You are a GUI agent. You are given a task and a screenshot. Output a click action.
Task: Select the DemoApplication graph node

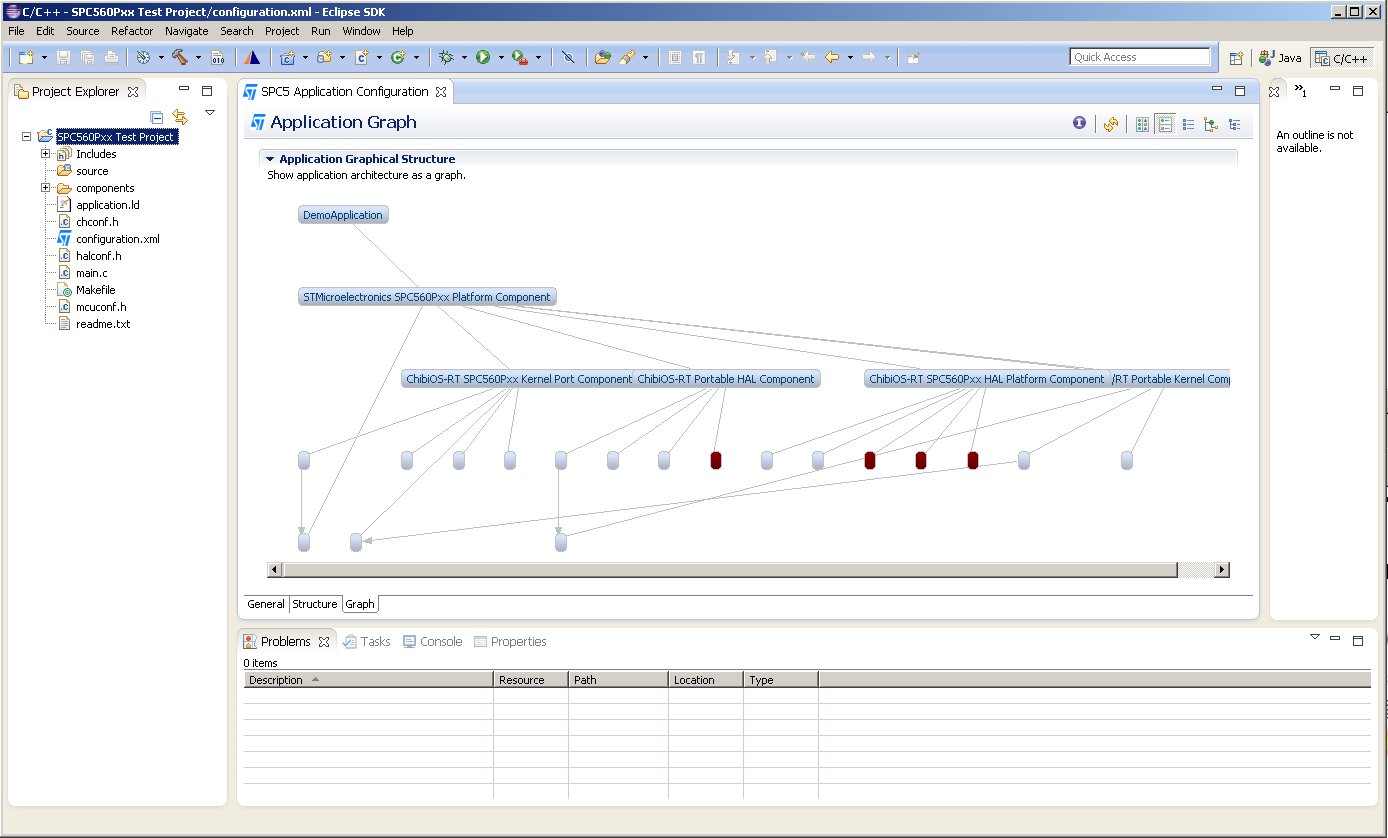(x=343, y=215)
